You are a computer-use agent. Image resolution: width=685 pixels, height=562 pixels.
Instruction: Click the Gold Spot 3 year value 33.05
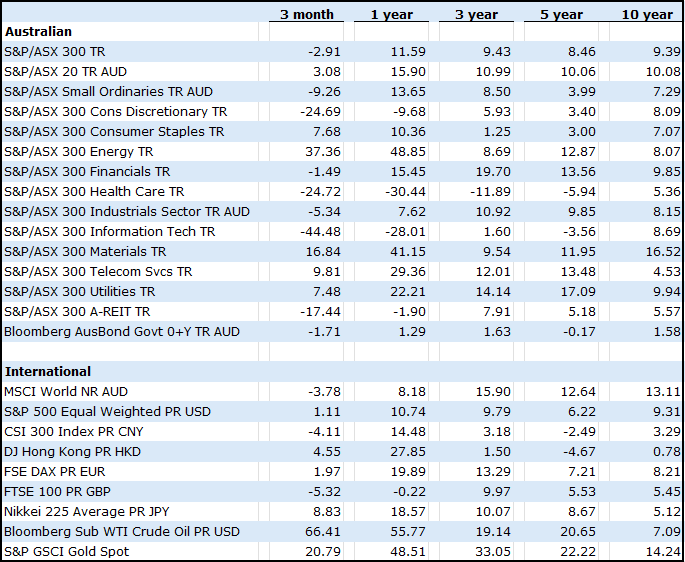pyautogui.click(x=493, y=552)
